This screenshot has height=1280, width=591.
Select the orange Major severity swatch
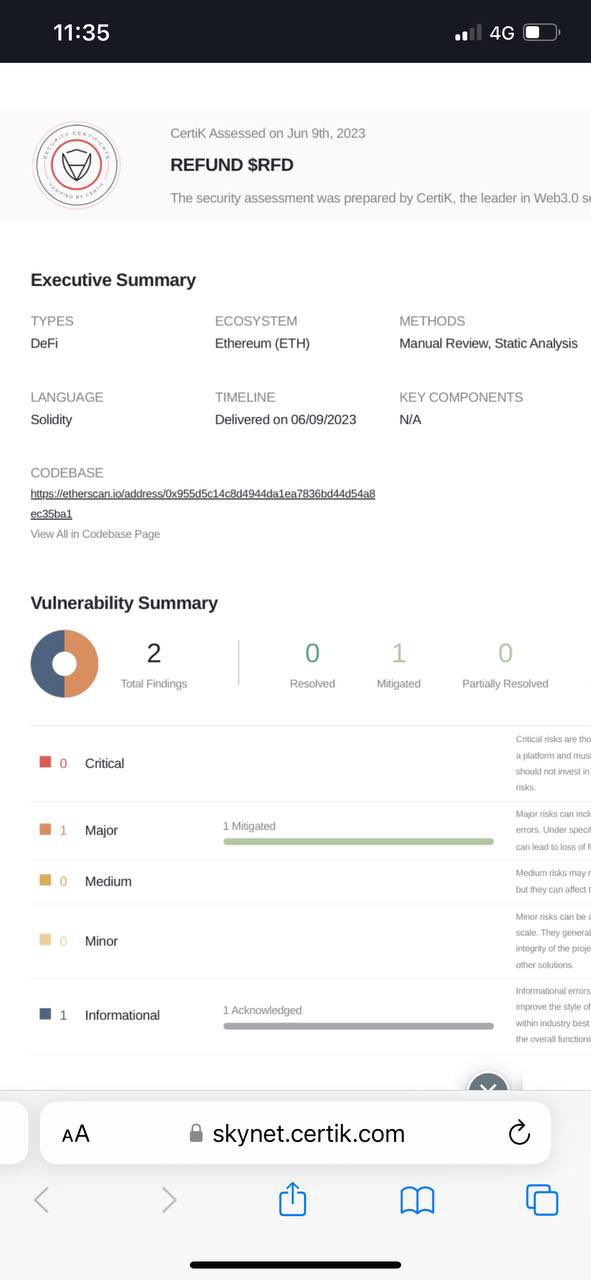pyautogui.click(x=45, y=829)
